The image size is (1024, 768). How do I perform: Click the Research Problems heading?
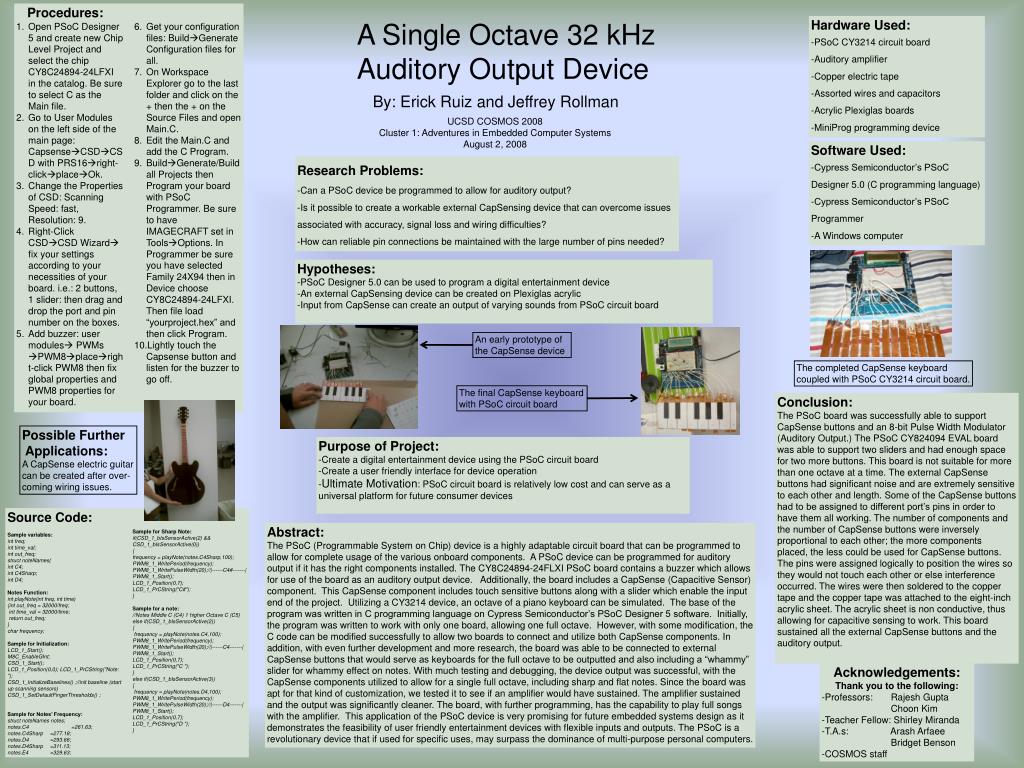[x=360, y=170]
